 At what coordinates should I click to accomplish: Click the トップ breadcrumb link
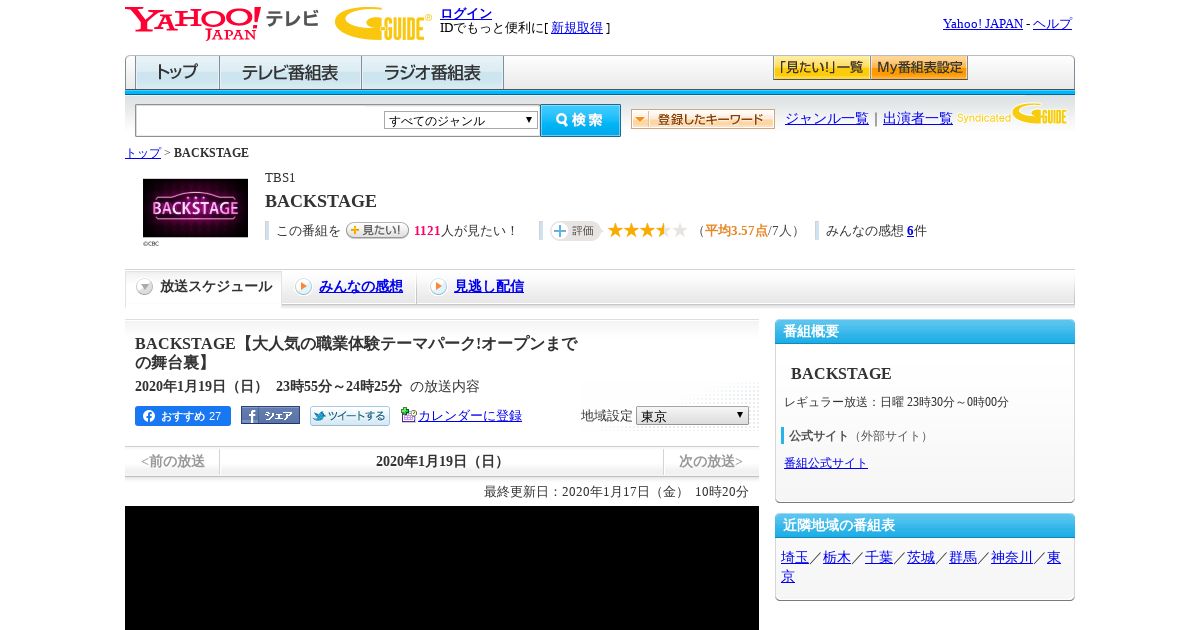tap(143, 153)
